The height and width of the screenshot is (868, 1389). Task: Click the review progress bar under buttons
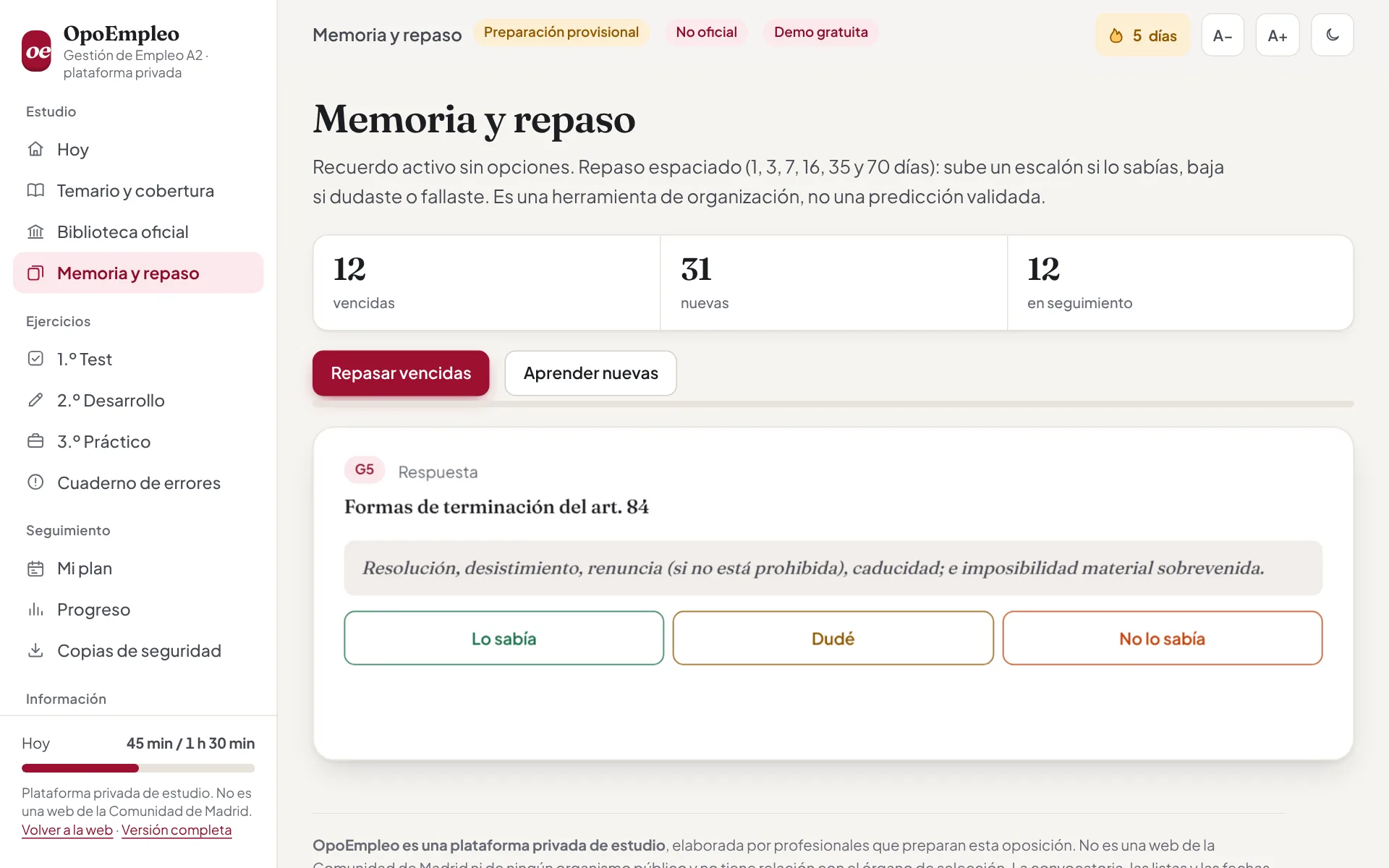coord(833,404)
